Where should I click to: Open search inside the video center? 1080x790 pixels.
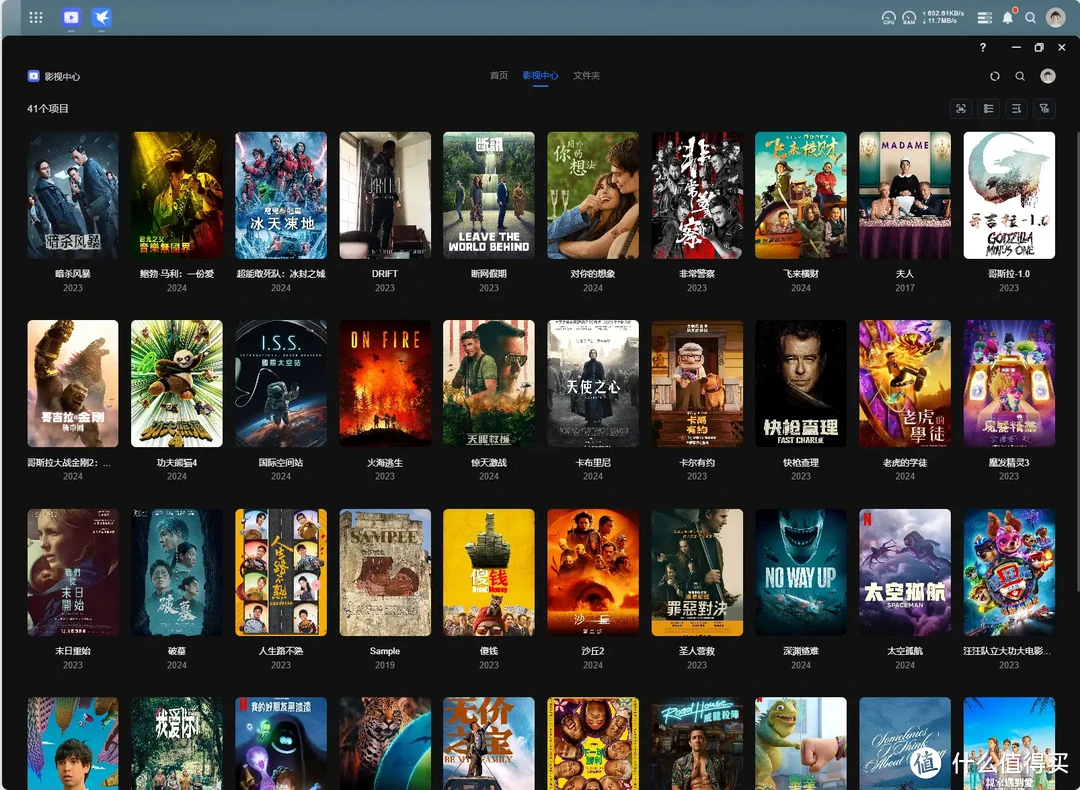(x=1020, y=76)
